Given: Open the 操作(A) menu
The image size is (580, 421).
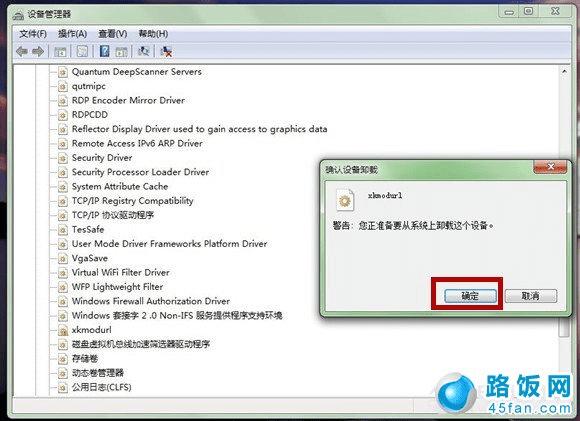Looking at the screenshot, I should pyautogui.click(x=72, y=34).
